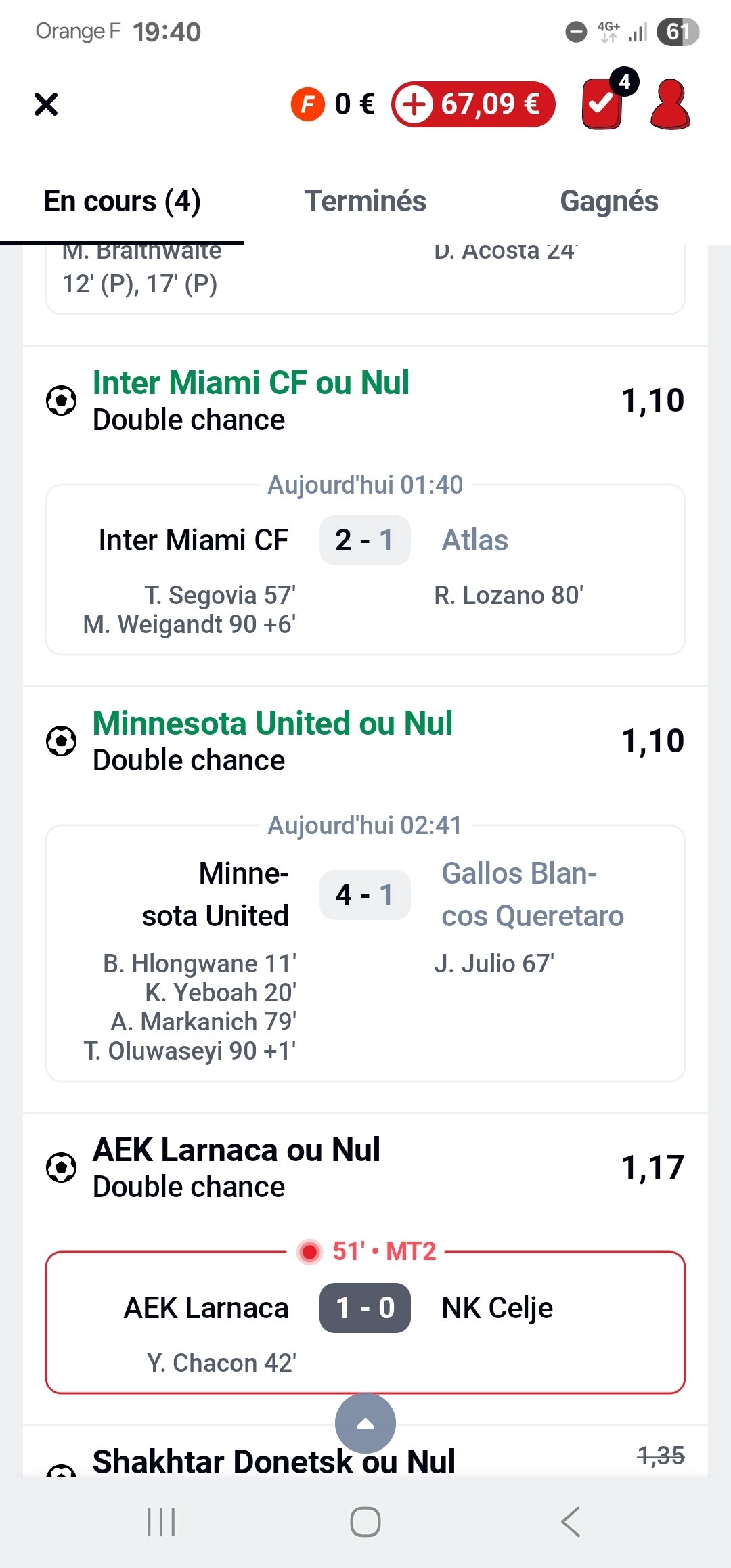Viewport: 731px width, 1568px height.
Task: Open the bet slip icon with badge 4
Action: (x=603, y=104)
